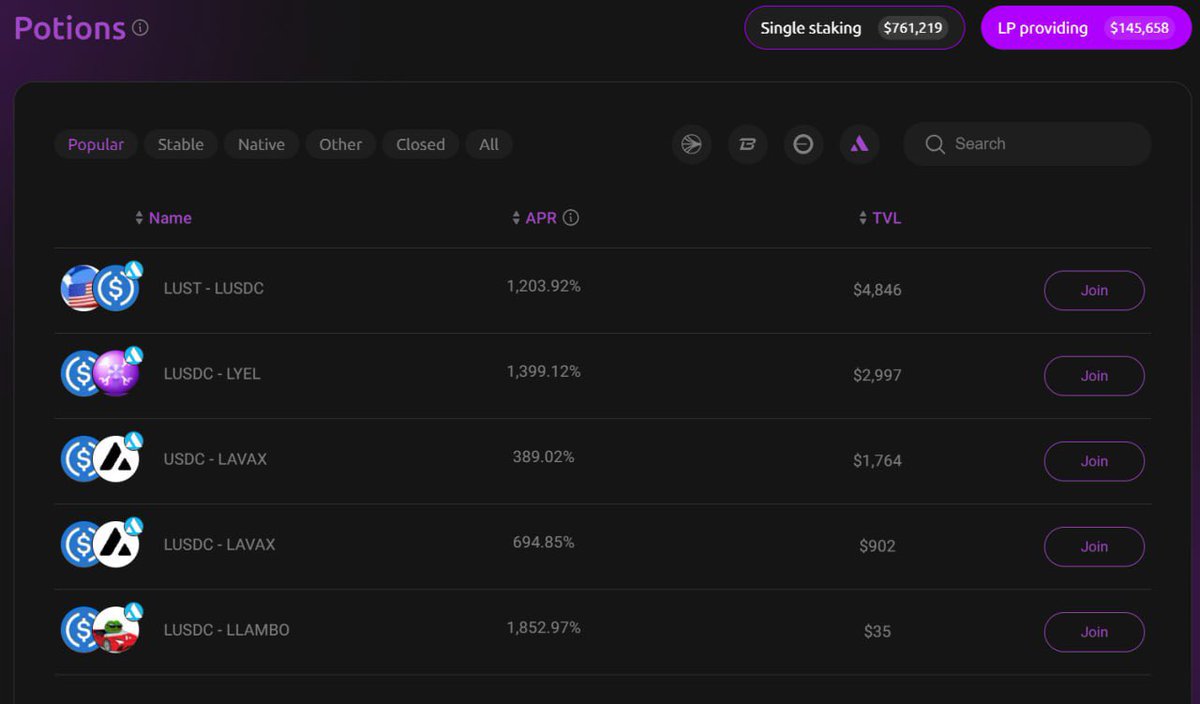Click the USDC - LAVAX pool name
Viewport: 1200px width, 704px height.
[x=215, y=459]
